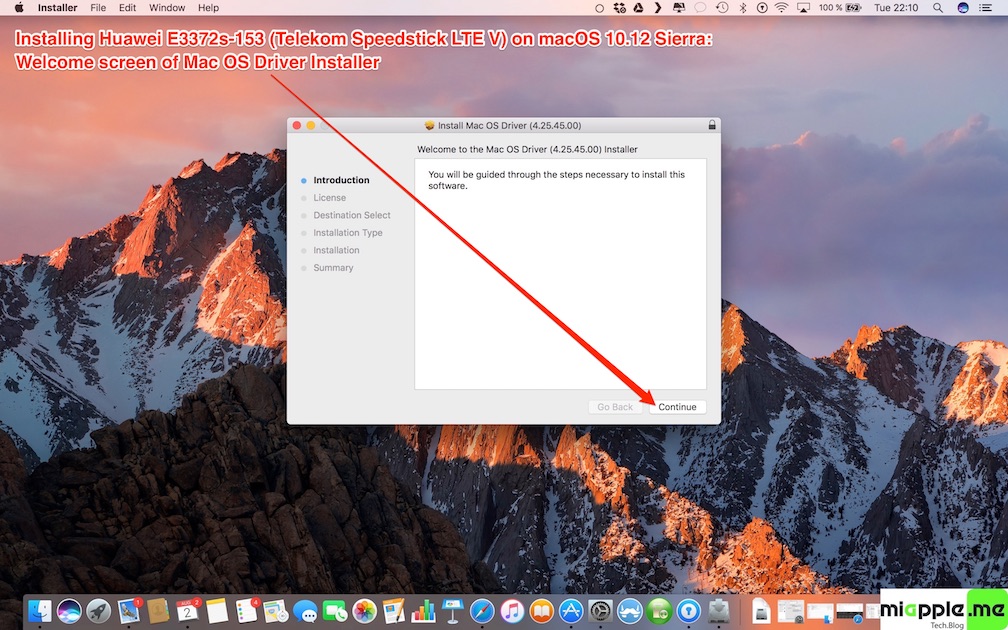Viewport: 1008px width, 630px height.
Task: Open the App Store from the Dock
Action: coord(571,610)
